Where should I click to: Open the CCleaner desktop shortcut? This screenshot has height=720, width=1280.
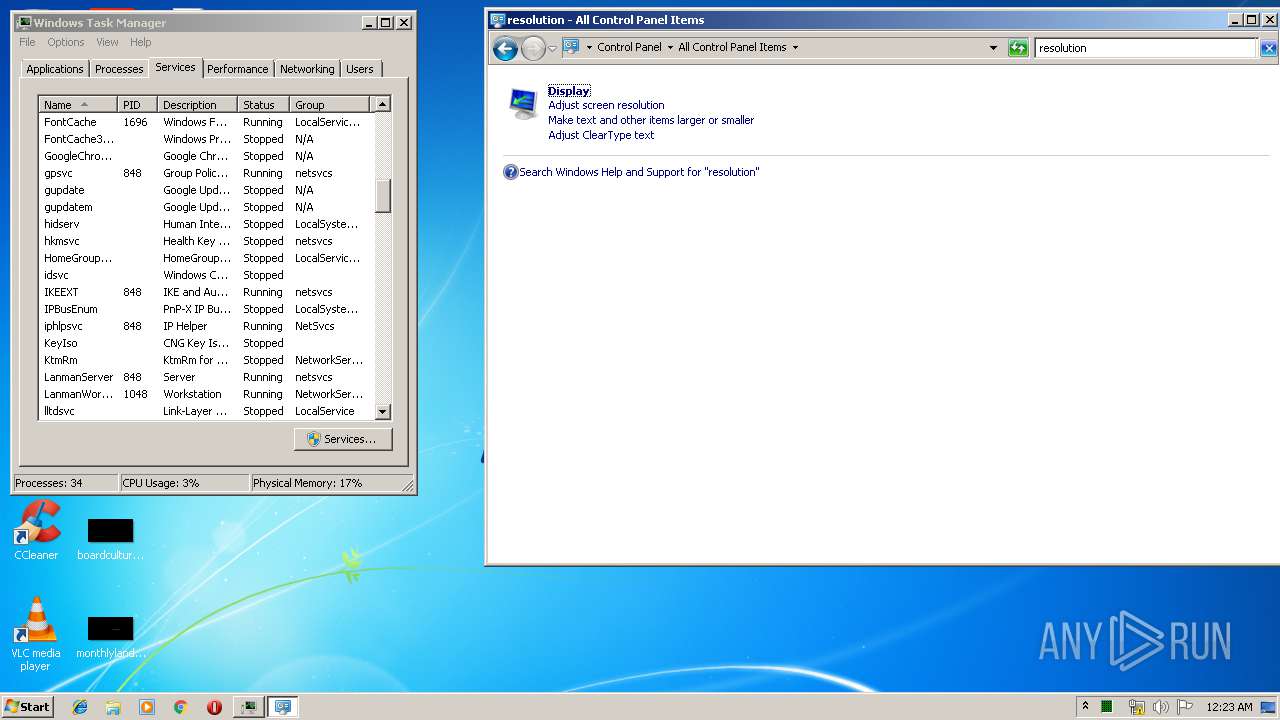pos(36,530)
